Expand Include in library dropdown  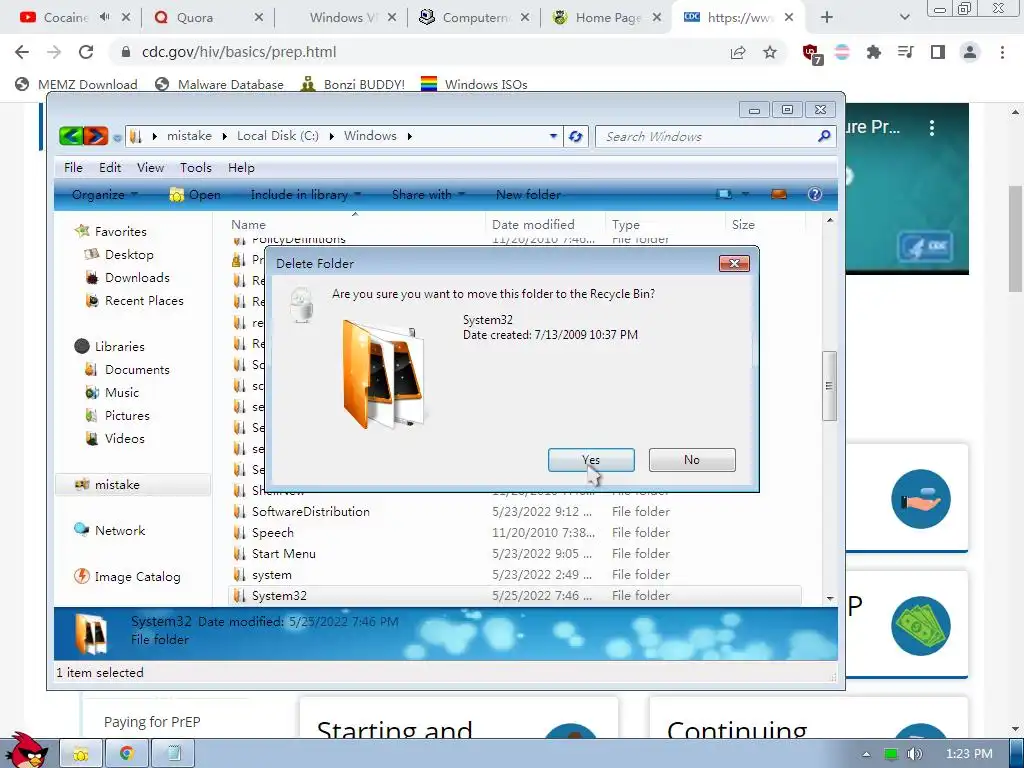(306, 195)
